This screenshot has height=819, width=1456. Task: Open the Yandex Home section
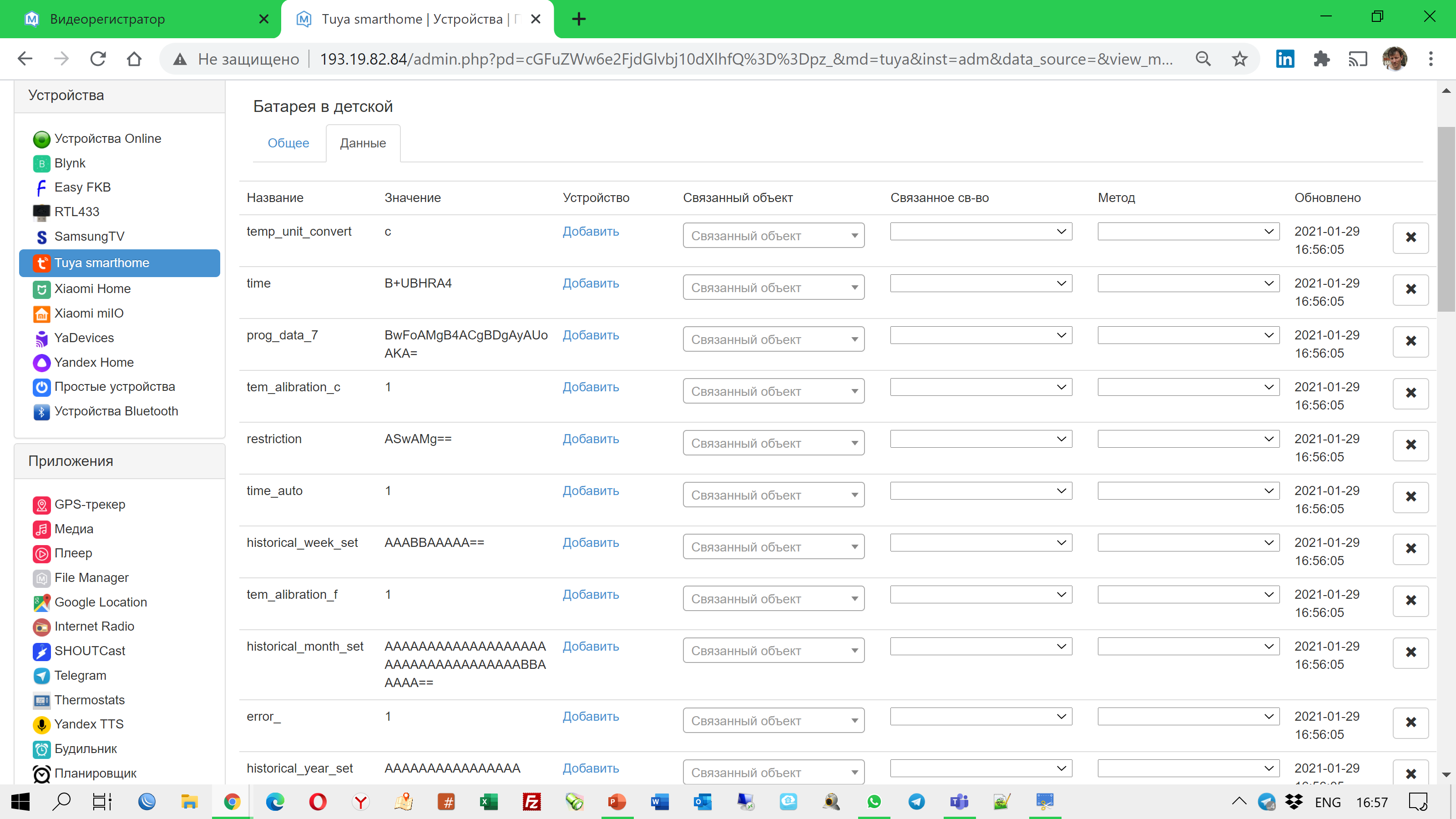pos(94,362)
